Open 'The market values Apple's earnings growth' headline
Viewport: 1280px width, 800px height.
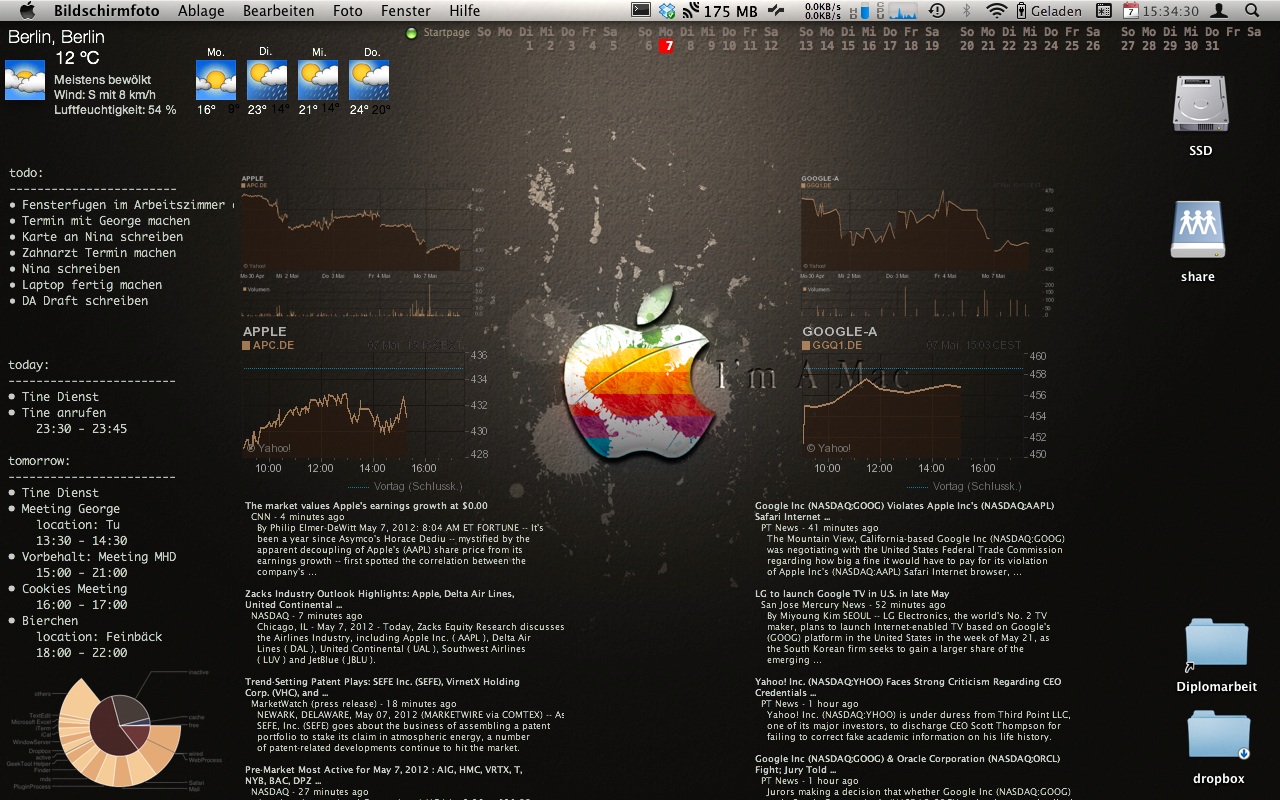click(366, 506)
